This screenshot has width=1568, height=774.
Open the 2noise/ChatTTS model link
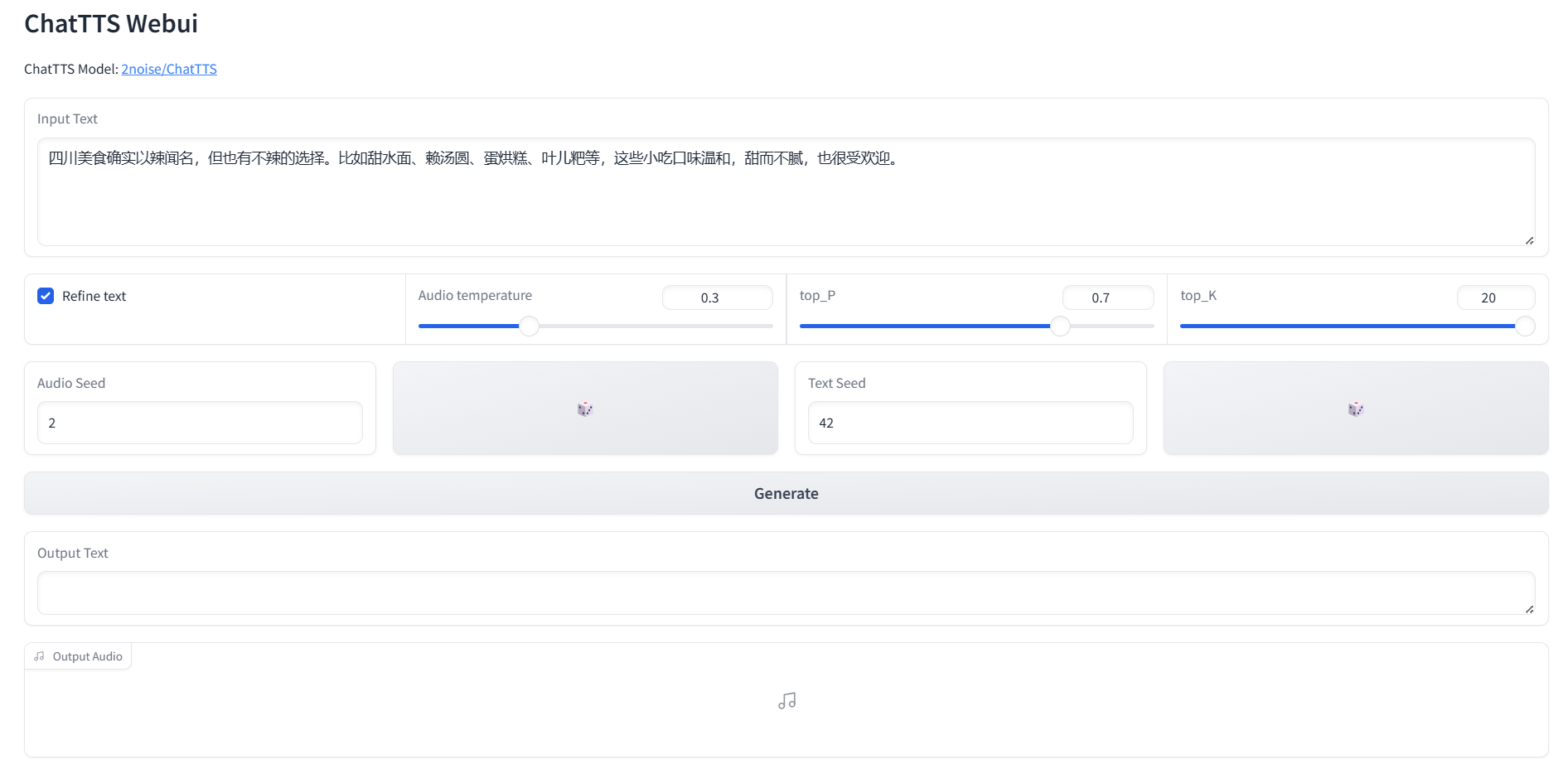pos(169,69)
